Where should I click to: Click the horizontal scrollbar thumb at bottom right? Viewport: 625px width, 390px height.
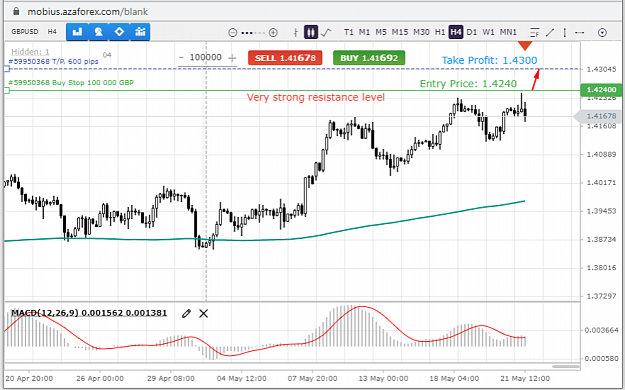point(566,366)
